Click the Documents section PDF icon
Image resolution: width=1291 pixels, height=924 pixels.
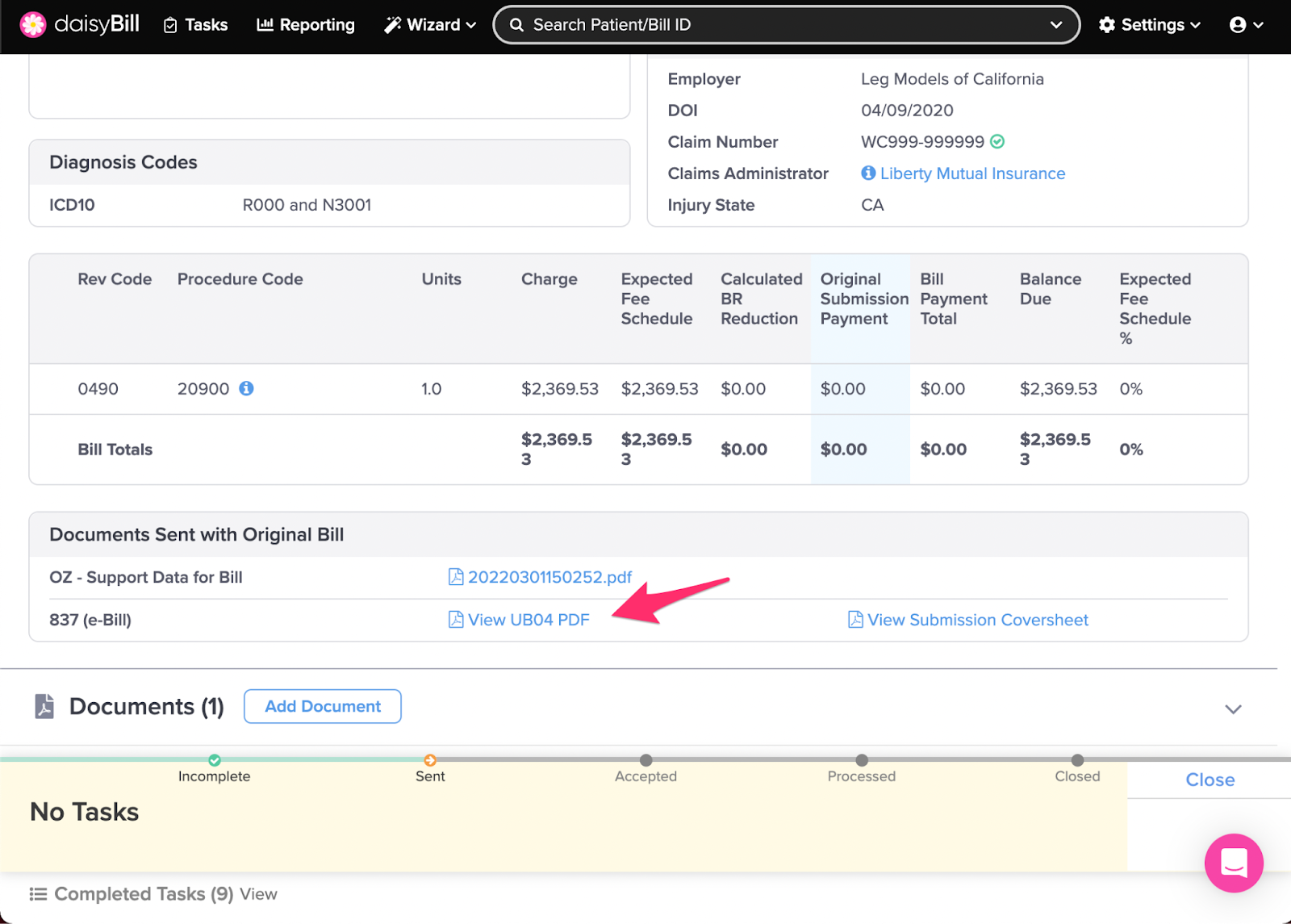[x=44, y=706]
